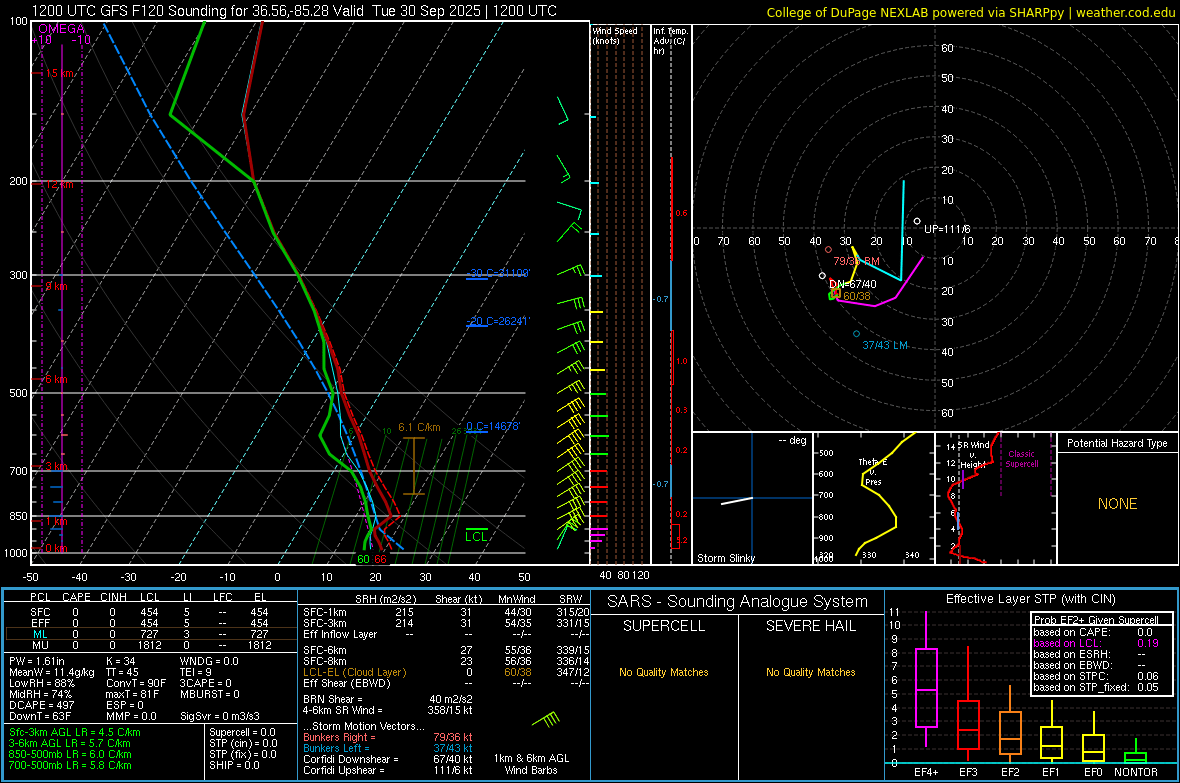Viewport: 1180px width, 783px height.
Task: Click the SigSvr = 0 m3/s3 value
Action: click(x=220, y=716)
